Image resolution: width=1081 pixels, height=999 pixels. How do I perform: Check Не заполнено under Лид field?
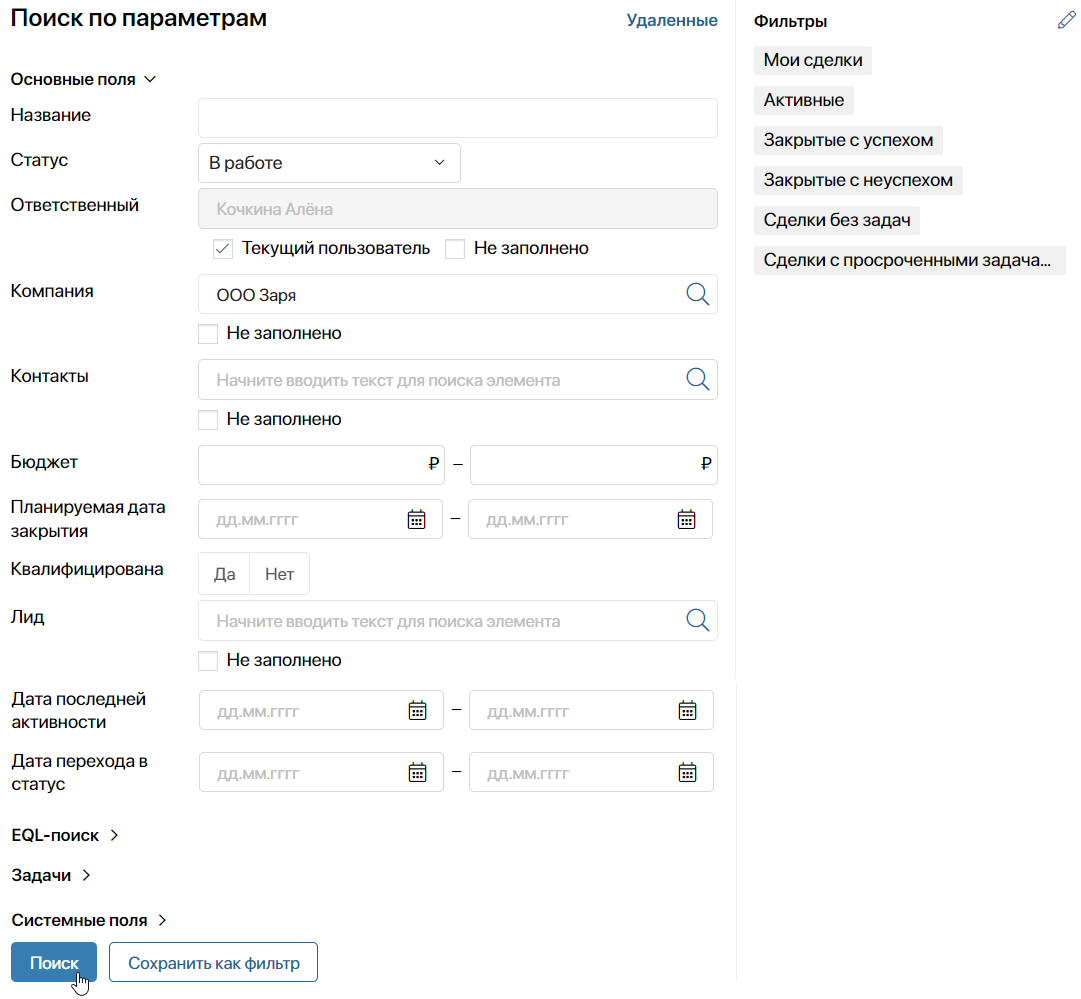click(x=208, y=660)
